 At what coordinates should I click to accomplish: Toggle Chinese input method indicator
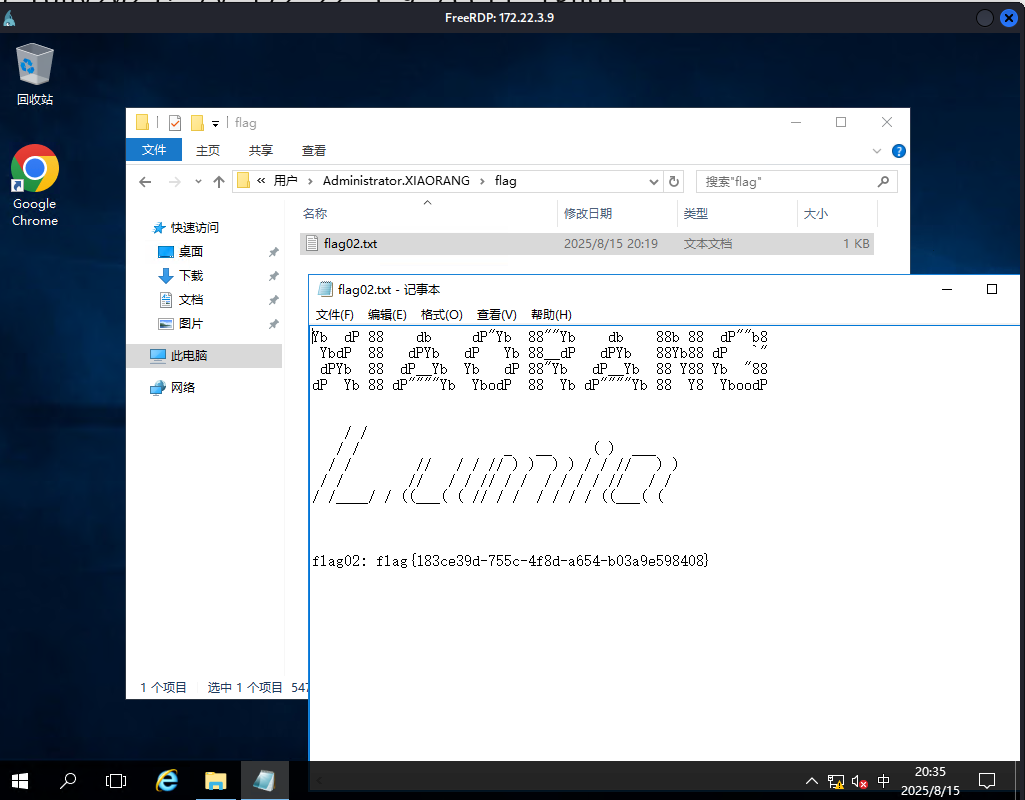click(883, 781)
